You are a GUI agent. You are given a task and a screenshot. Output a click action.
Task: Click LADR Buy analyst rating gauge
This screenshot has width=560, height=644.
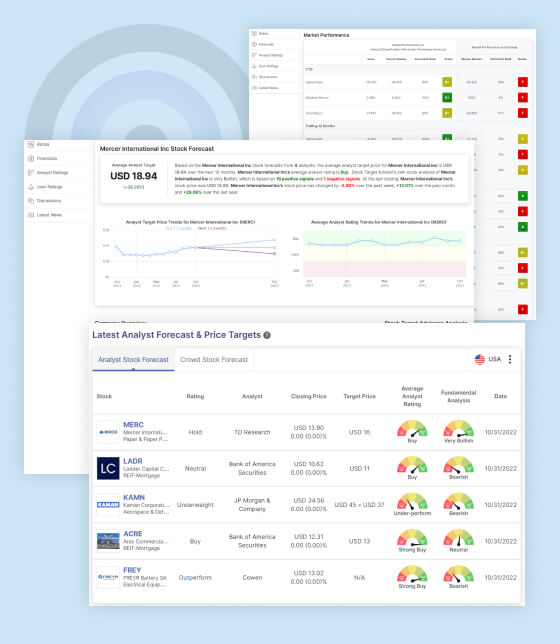pos(412,465)
